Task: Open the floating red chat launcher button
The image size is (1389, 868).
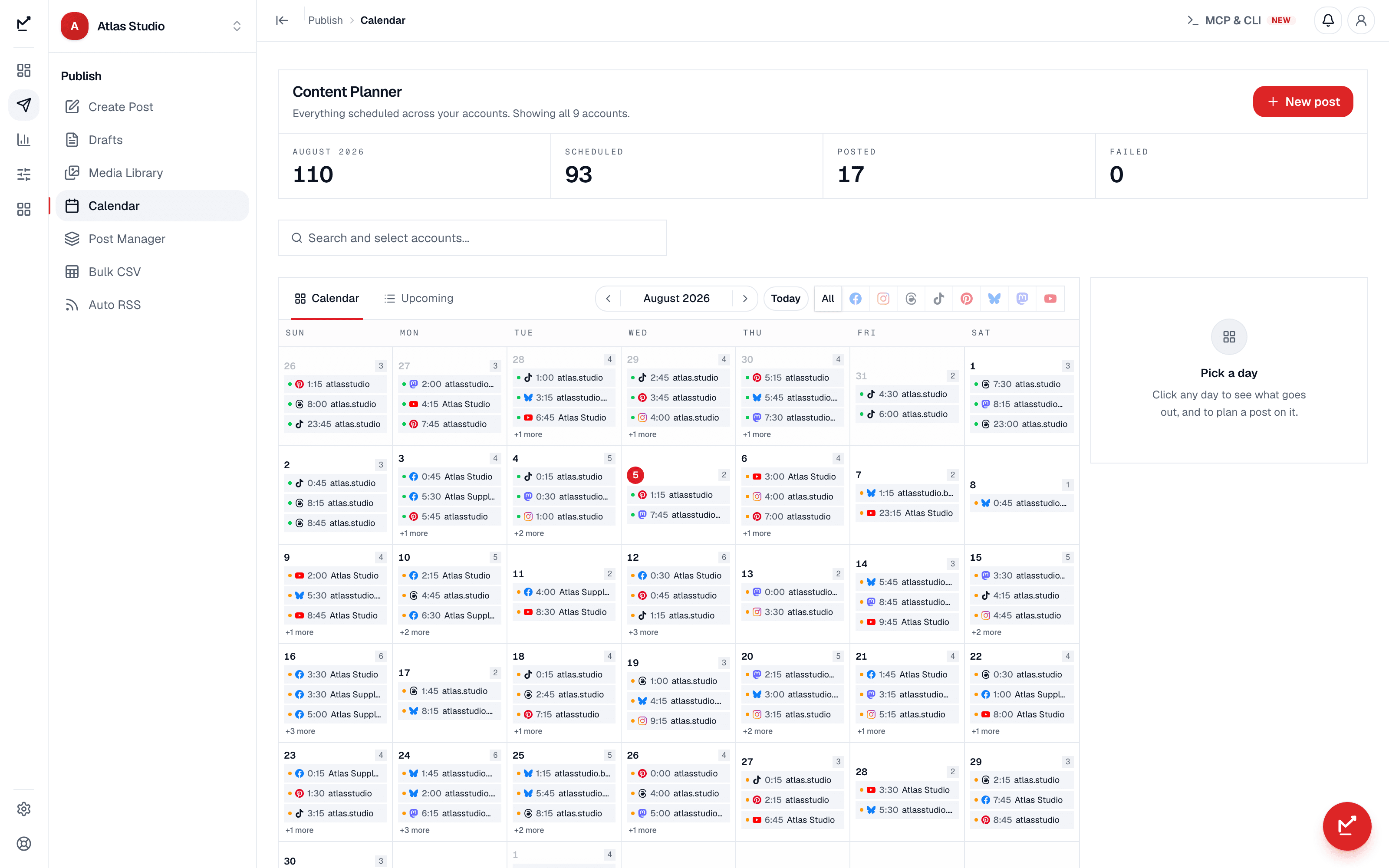Action: [x=1346, y=826]
